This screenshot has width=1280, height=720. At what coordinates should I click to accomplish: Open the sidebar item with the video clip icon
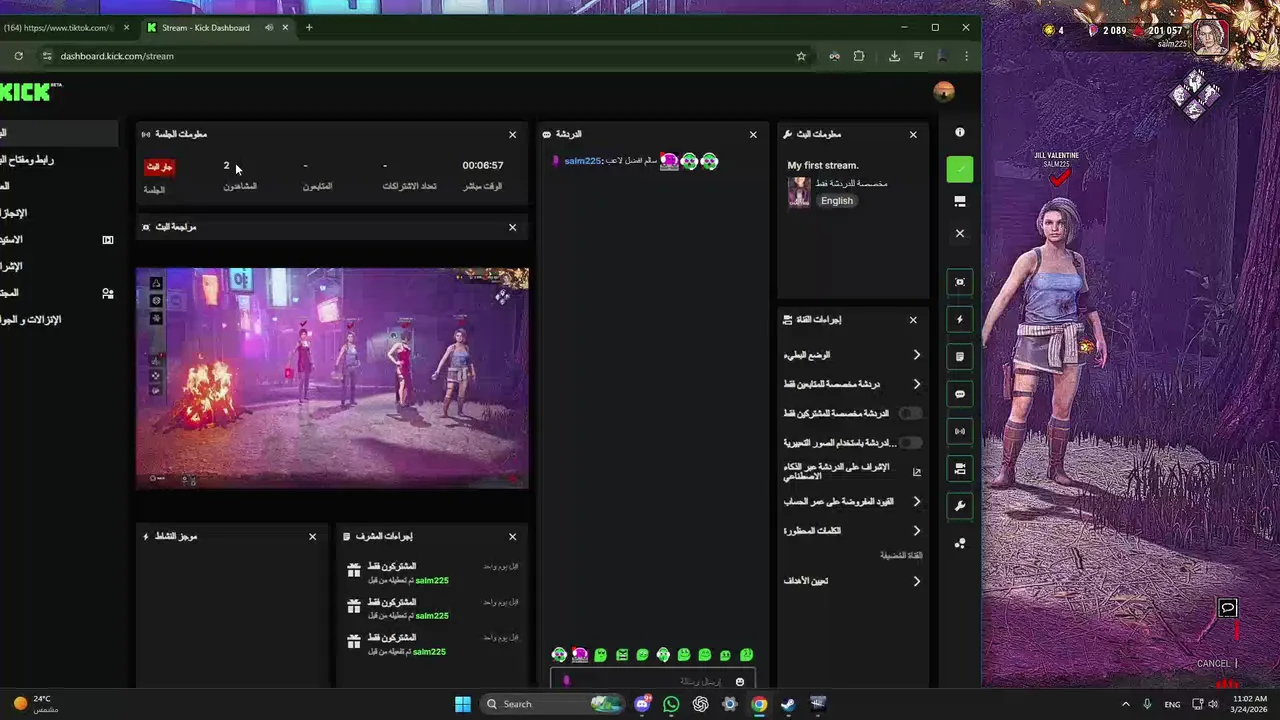click(58, 239)
